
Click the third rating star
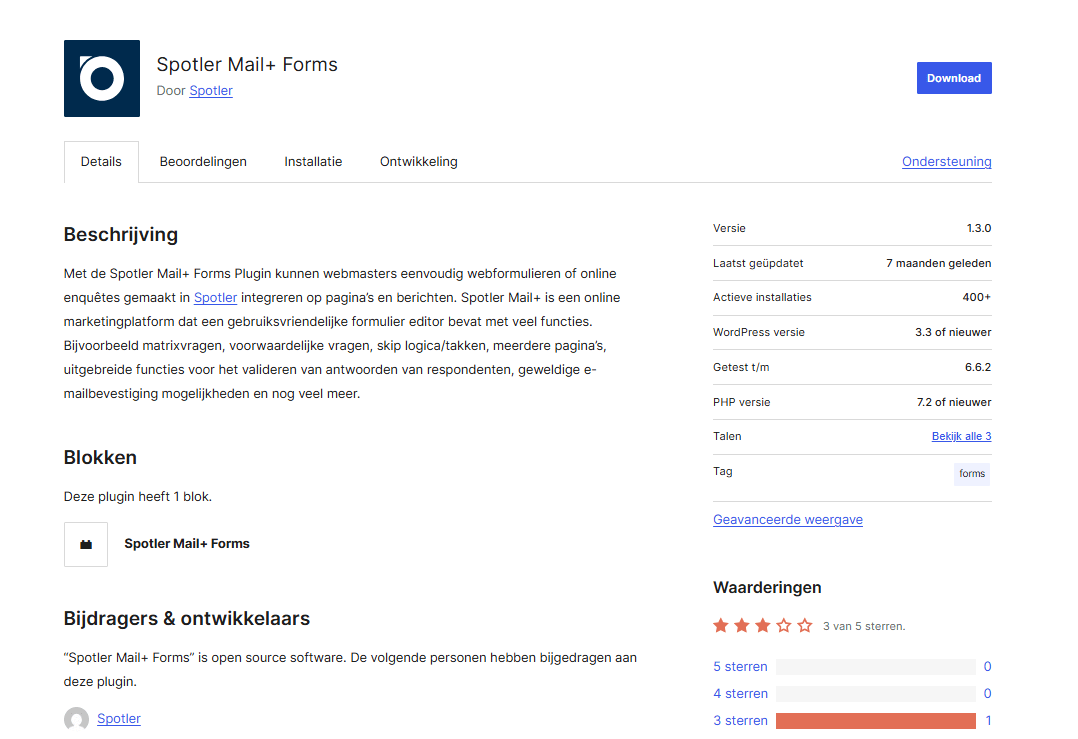click(762, 626)
